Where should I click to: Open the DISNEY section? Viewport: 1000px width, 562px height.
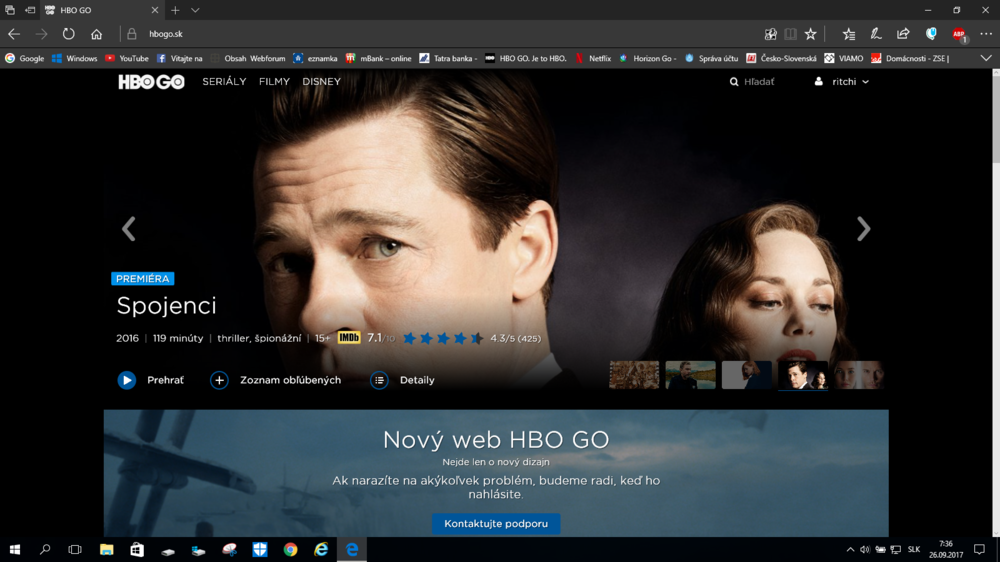322,82
